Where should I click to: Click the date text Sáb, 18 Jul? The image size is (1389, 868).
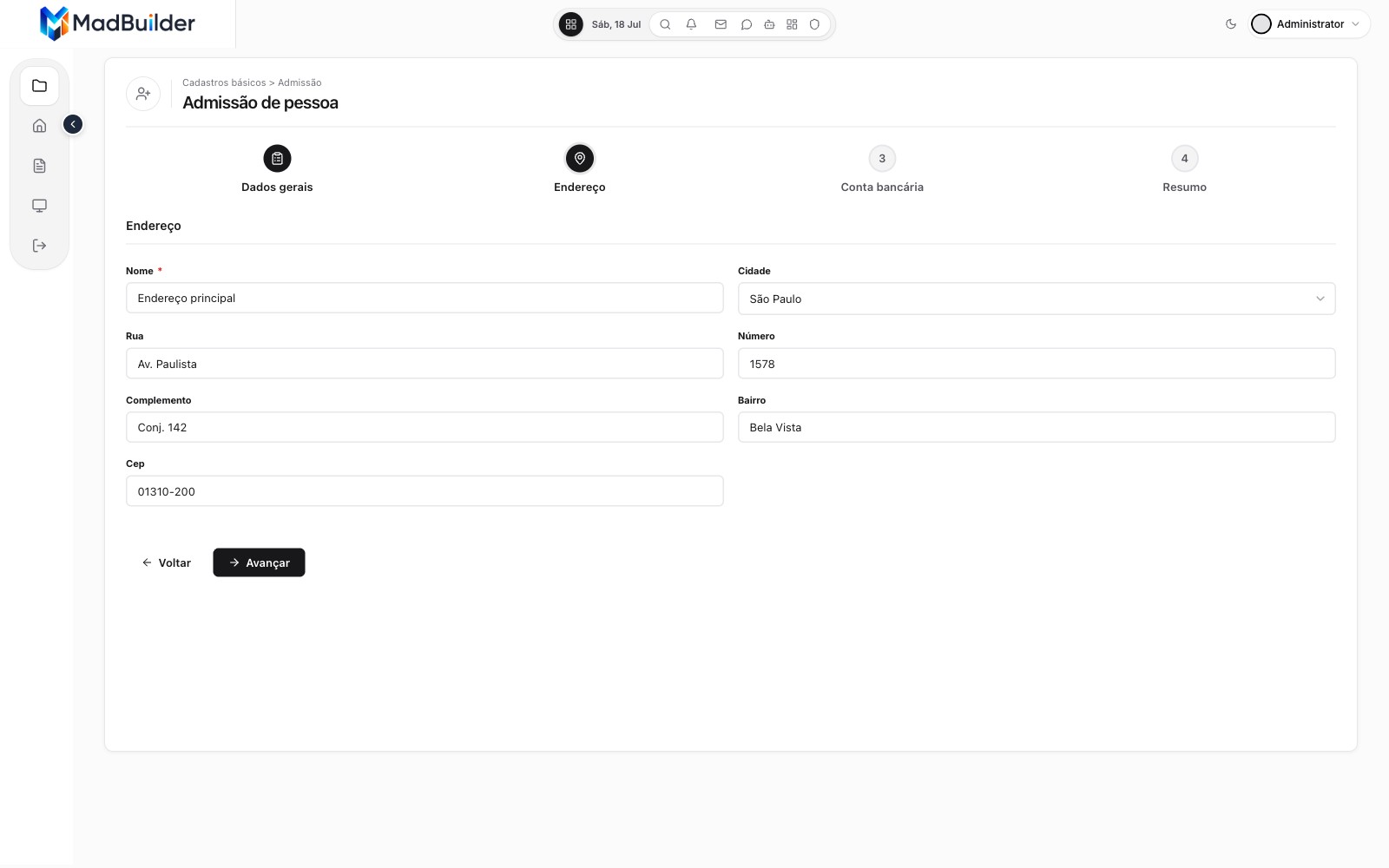[616, 24]
